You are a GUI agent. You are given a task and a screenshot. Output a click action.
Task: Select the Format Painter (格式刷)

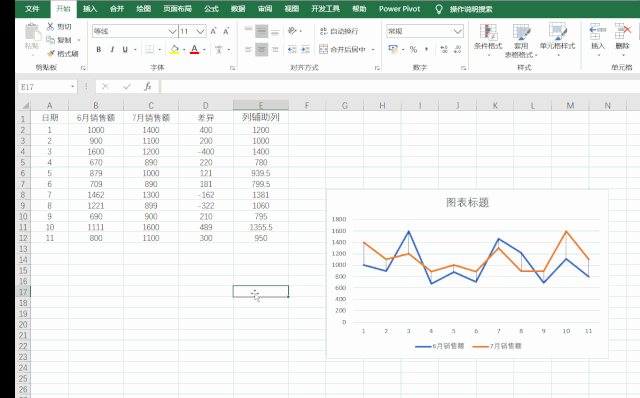[x=62, y=53]
